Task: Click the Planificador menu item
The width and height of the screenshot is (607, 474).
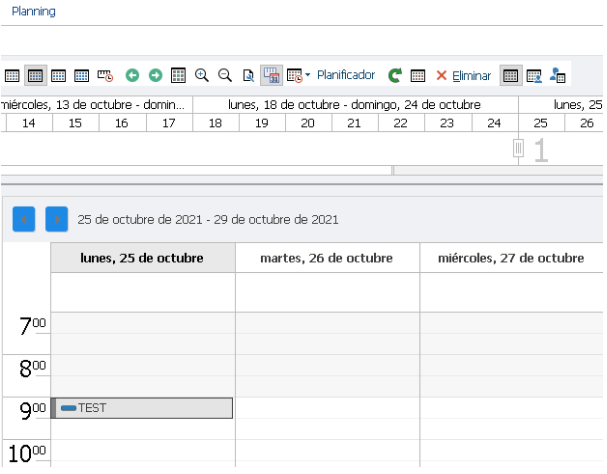Action: pos(346,75)
